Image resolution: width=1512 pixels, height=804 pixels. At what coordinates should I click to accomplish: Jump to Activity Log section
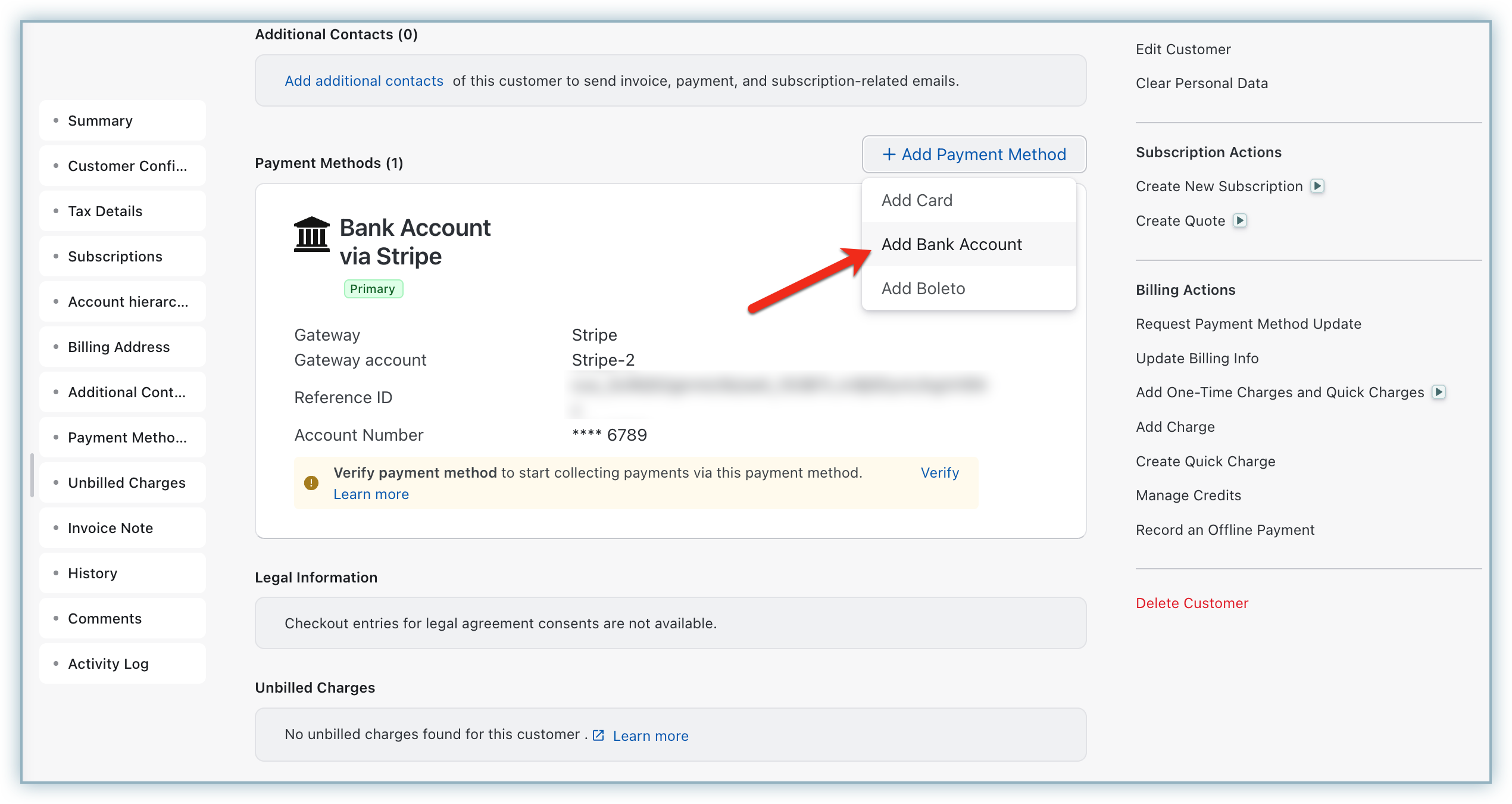108,663
